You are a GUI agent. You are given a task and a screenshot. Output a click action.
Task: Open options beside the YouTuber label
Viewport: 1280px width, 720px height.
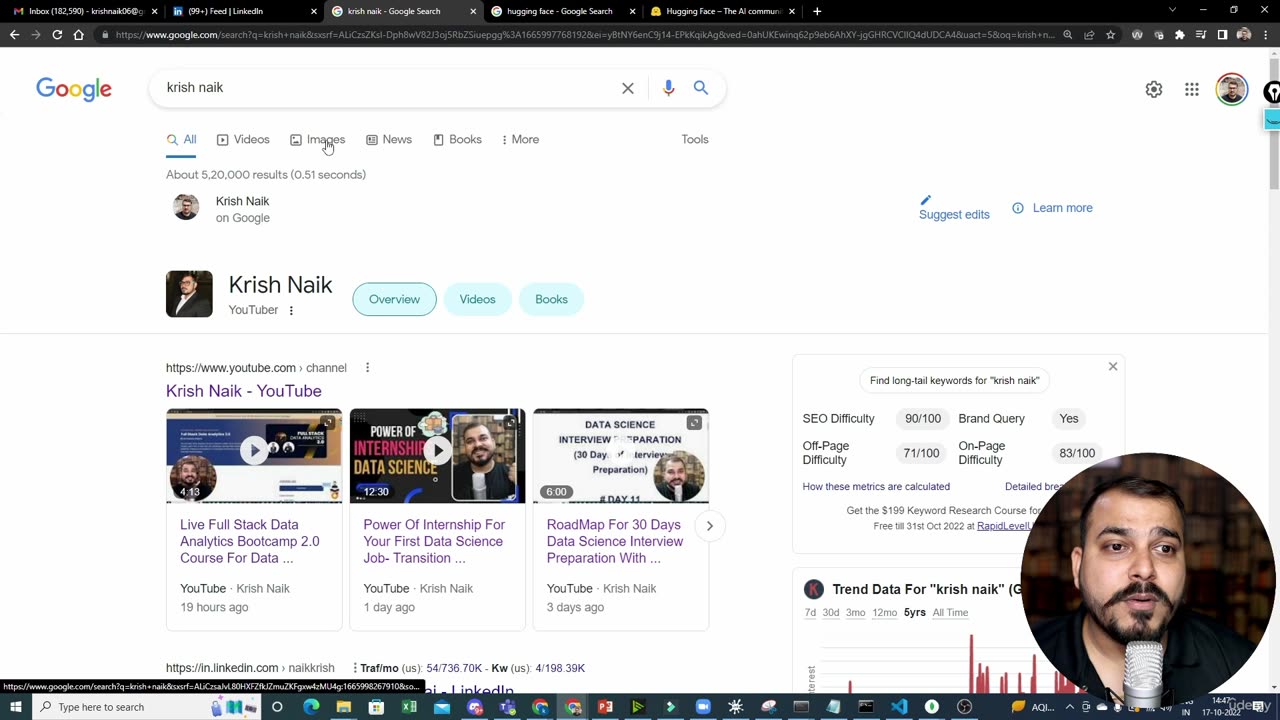tap(291, 310)
